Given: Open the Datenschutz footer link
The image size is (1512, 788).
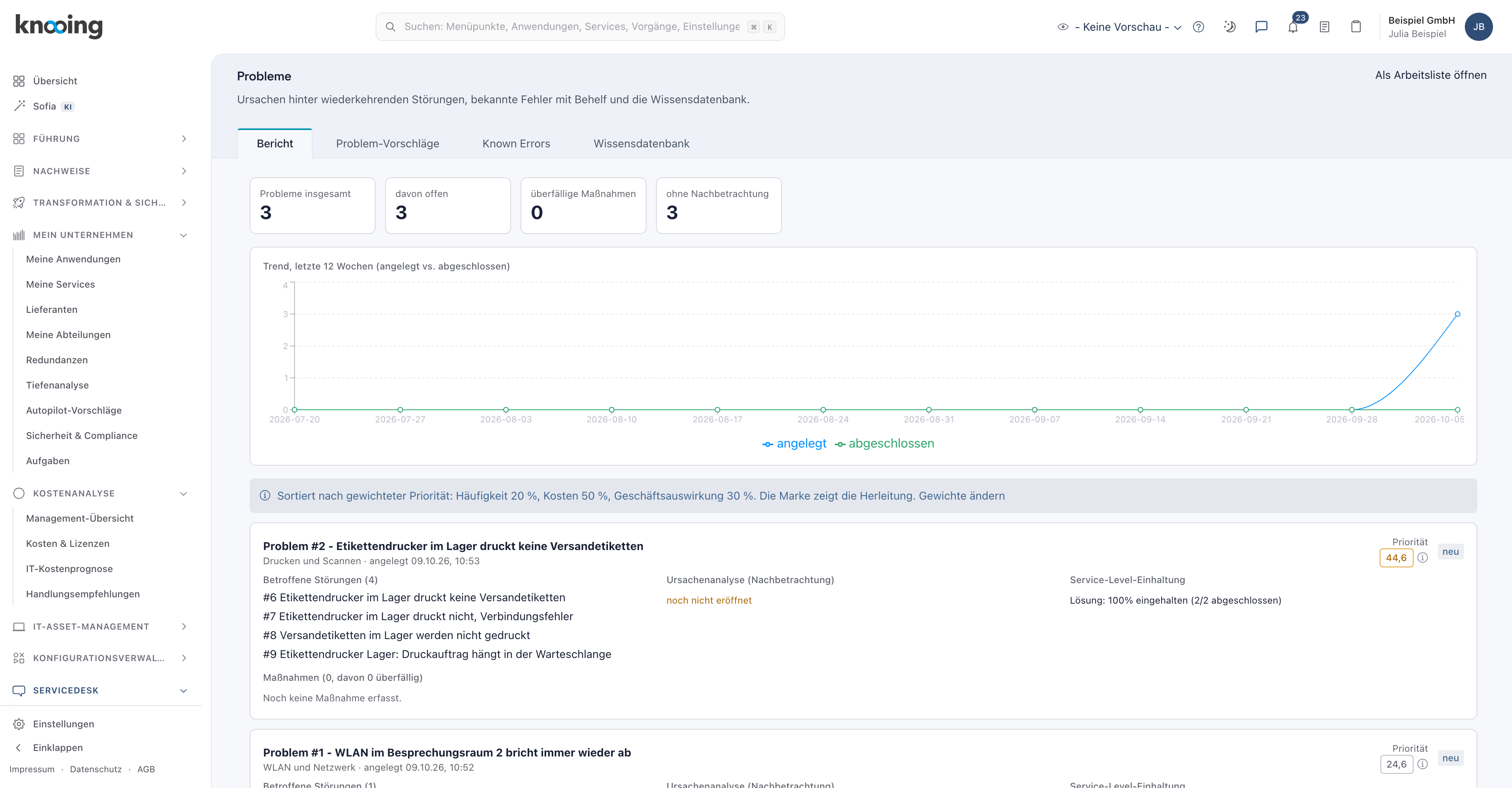Looking at the screenshot, I should 96,769.
